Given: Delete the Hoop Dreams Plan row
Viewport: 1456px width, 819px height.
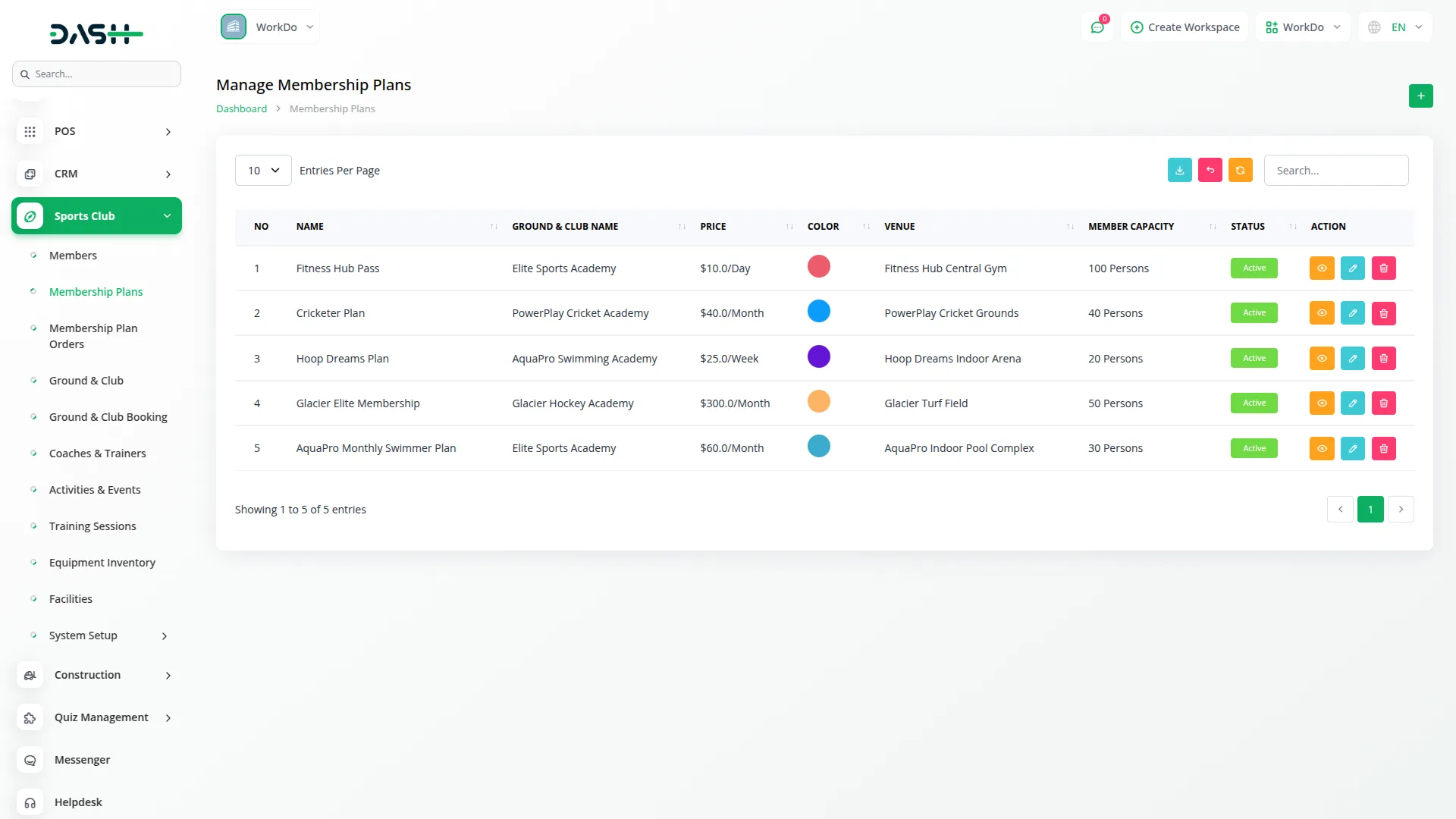Looking at the screenshot, I should [1383, 358].
